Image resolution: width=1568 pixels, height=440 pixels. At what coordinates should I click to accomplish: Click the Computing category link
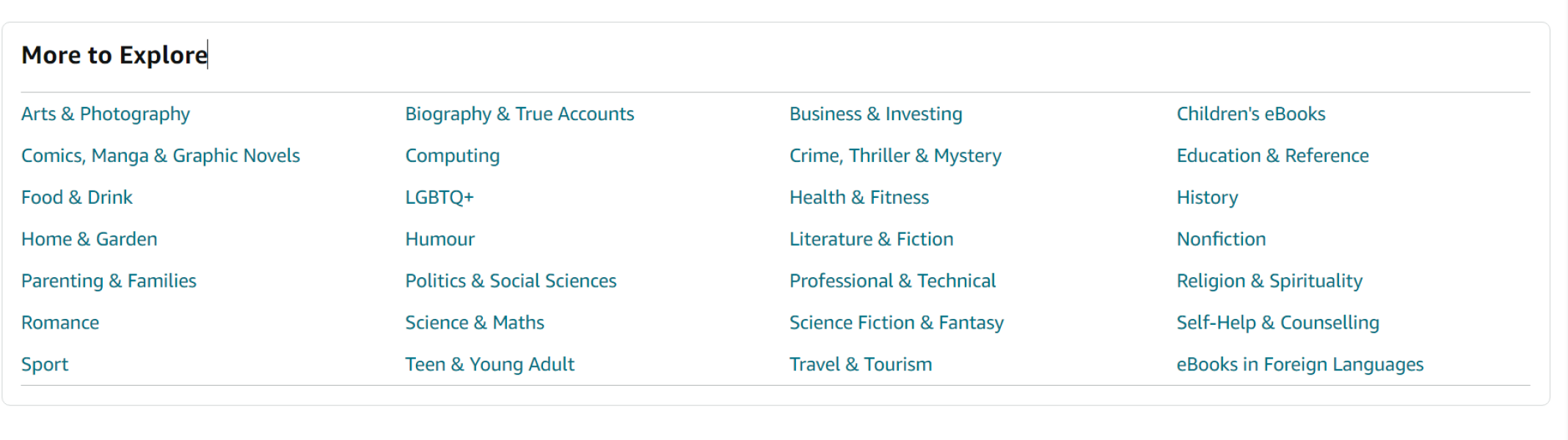(452, 155)
